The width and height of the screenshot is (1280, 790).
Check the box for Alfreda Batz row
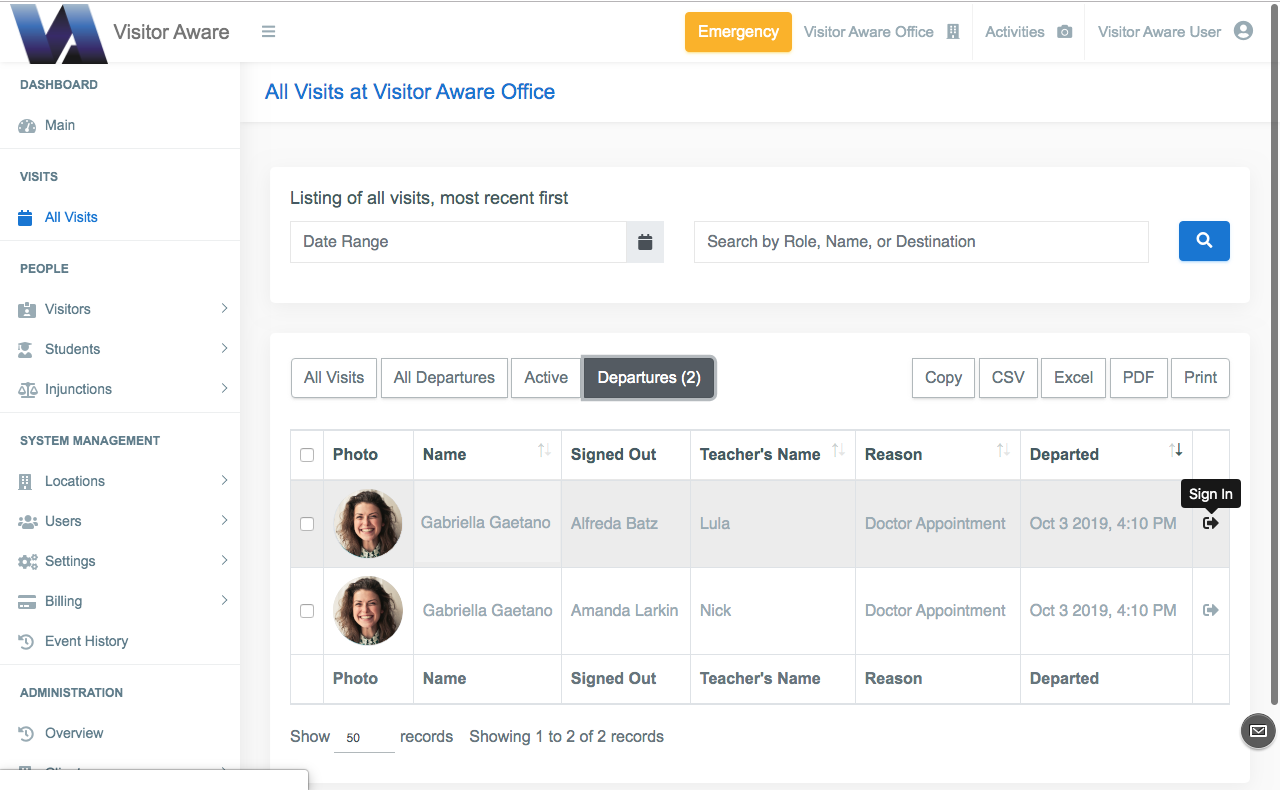[307, 524]
